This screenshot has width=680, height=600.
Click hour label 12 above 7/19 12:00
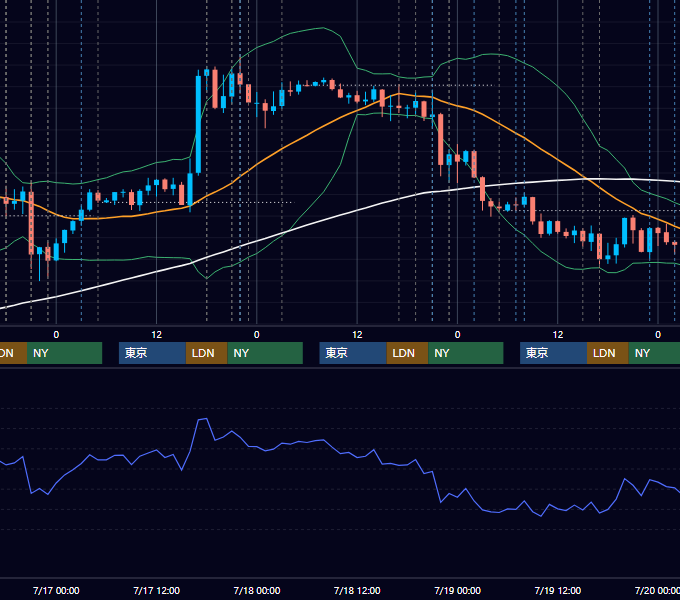point(558,335)
